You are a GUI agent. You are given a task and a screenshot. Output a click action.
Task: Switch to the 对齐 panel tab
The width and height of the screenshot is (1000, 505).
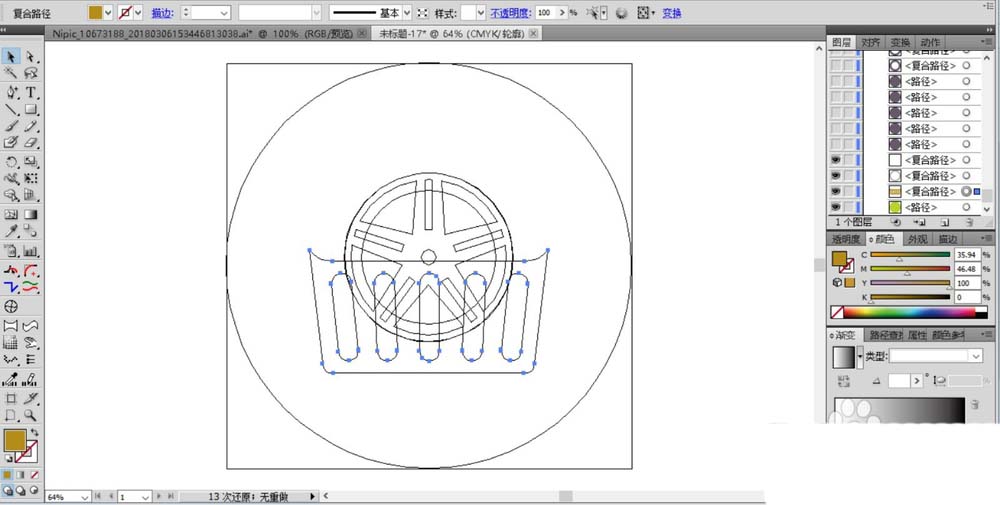pos(871,43)
